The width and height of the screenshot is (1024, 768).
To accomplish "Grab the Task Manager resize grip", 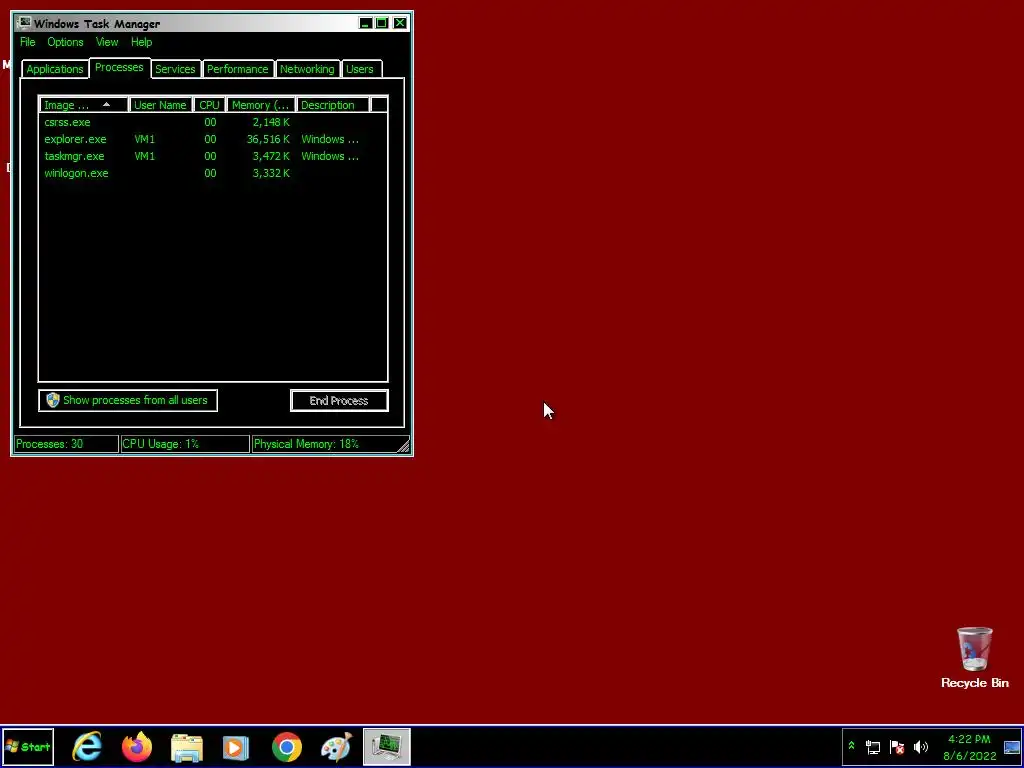I will pos(404,447).
